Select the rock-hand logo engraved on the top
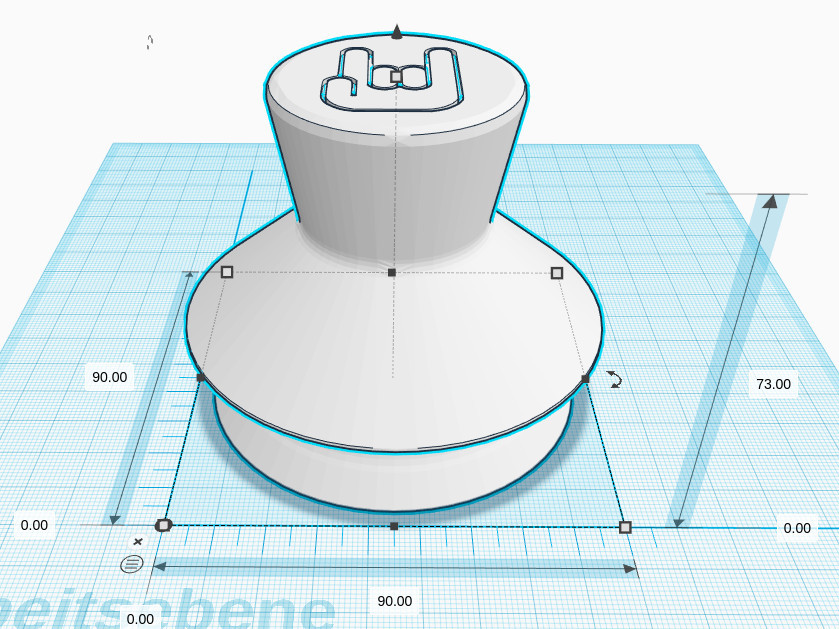This screenshot has height=629, width=839. [392, 80]
